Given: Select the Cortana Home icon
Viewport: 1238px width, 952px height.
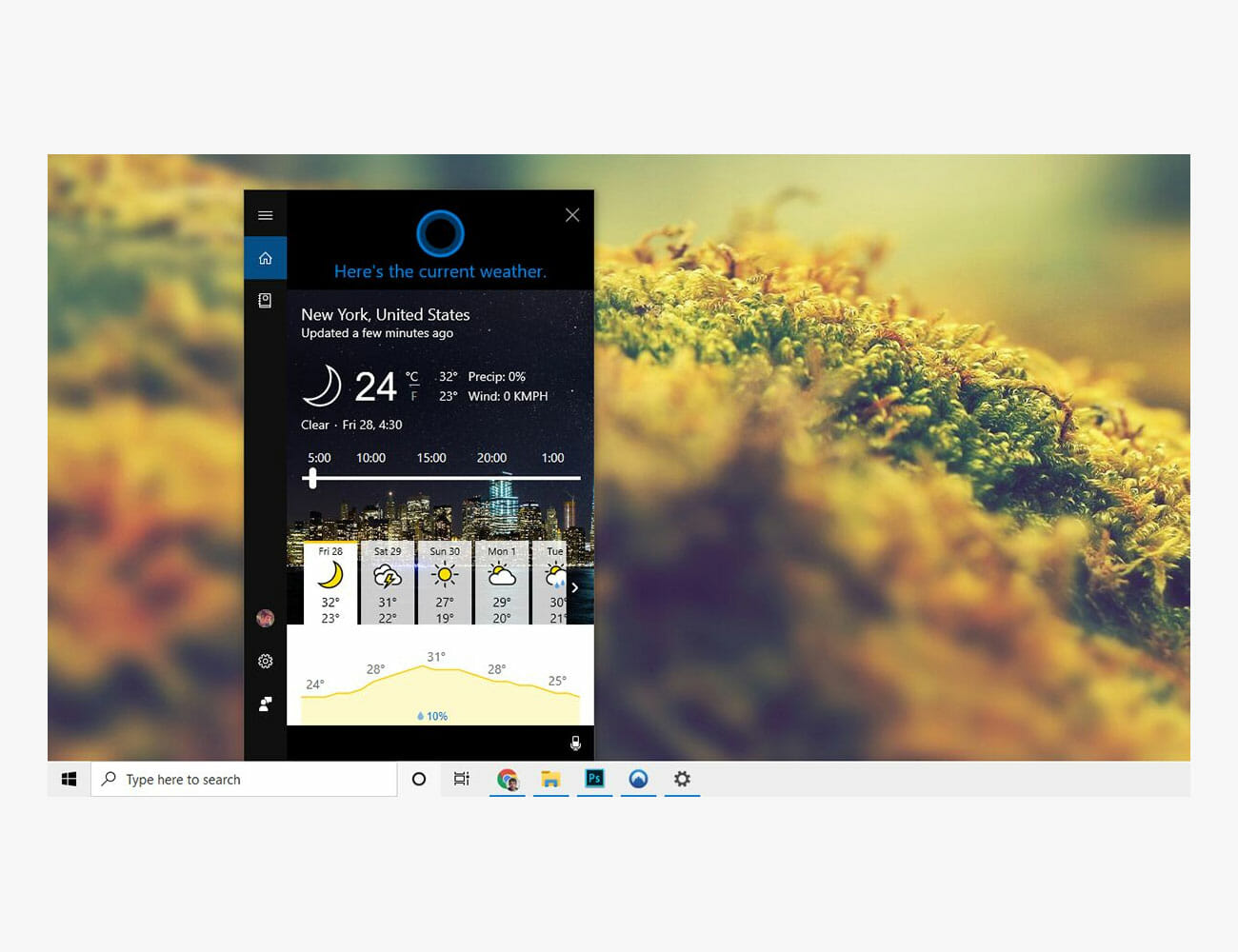Looking at the screenshot, I should coord(266,258).
